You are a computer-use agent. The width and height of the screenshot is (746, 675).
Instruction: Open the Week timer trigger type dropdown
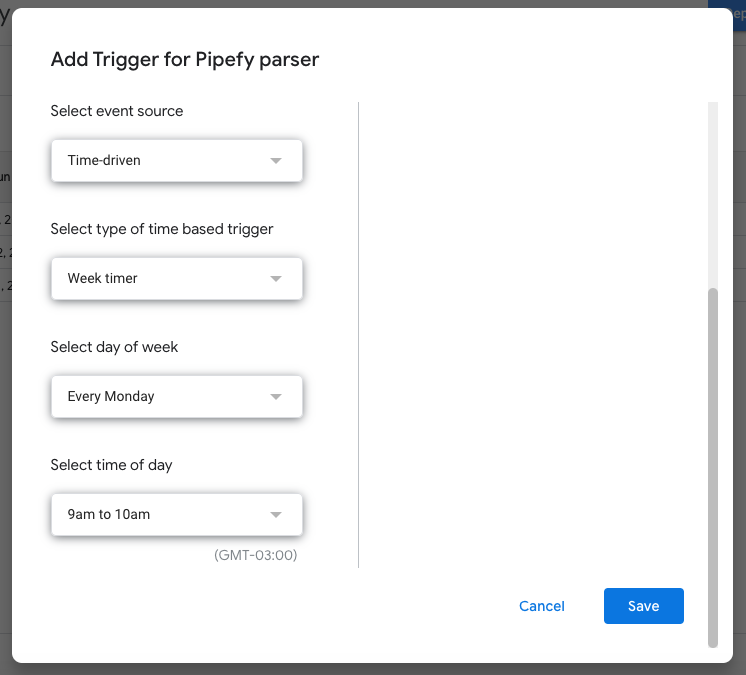tap(177, 278)
